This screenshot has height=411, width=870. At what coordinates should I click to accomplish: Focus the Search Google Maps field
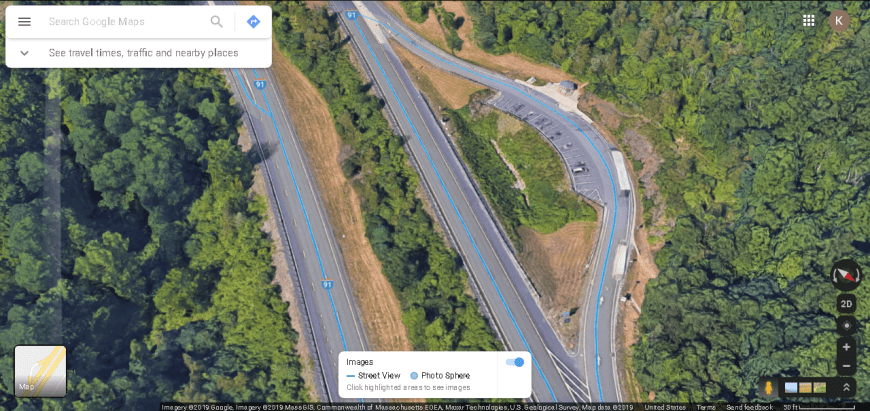125,22
